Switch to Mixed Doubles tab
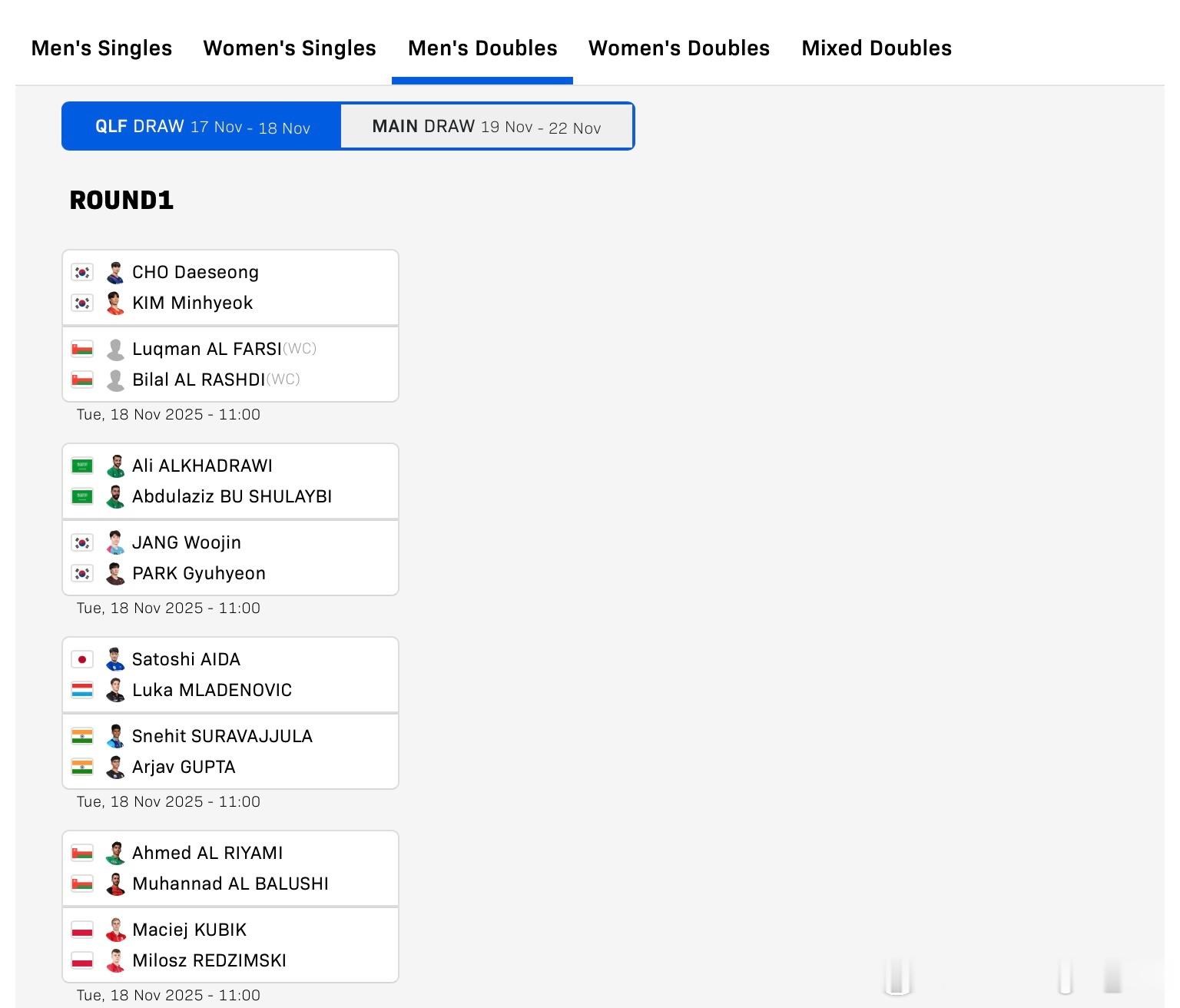The image size is (1180, 1008). click(x=877, y=48)
